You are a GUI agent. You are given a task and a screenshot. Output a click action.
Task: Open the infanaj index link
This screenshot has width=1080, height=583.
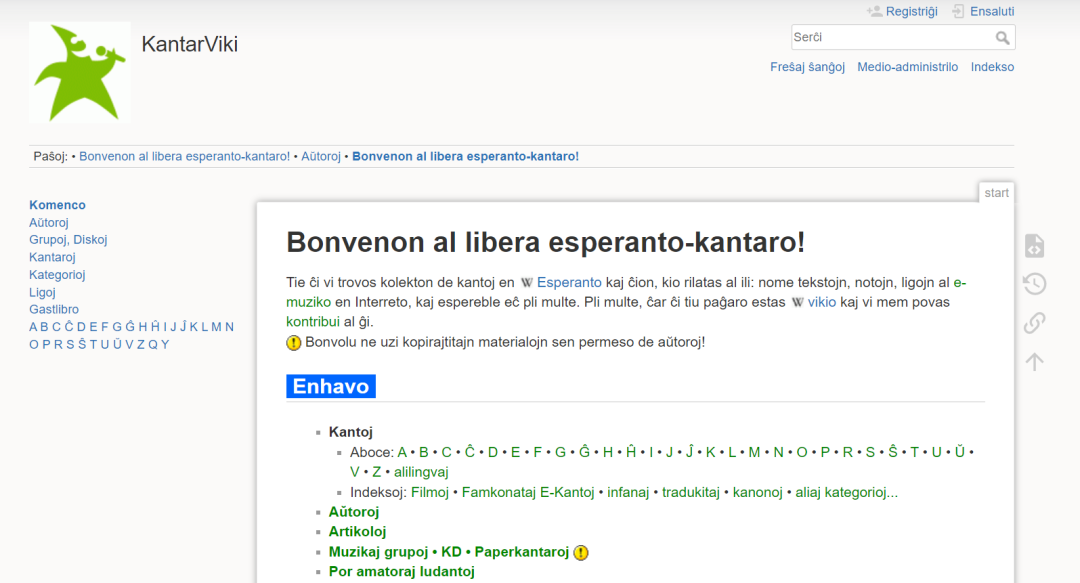[x=628, y=492]
